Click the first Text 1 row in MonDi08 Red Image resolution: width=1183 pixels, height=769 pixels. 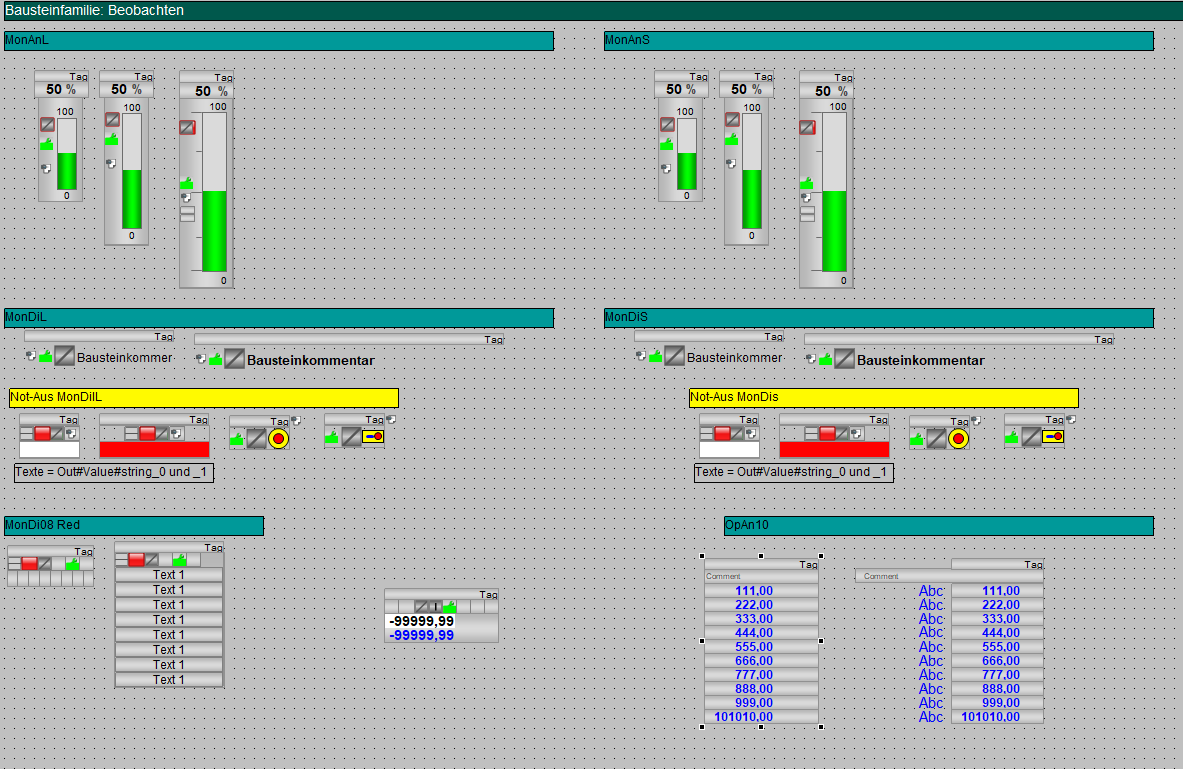169,575
